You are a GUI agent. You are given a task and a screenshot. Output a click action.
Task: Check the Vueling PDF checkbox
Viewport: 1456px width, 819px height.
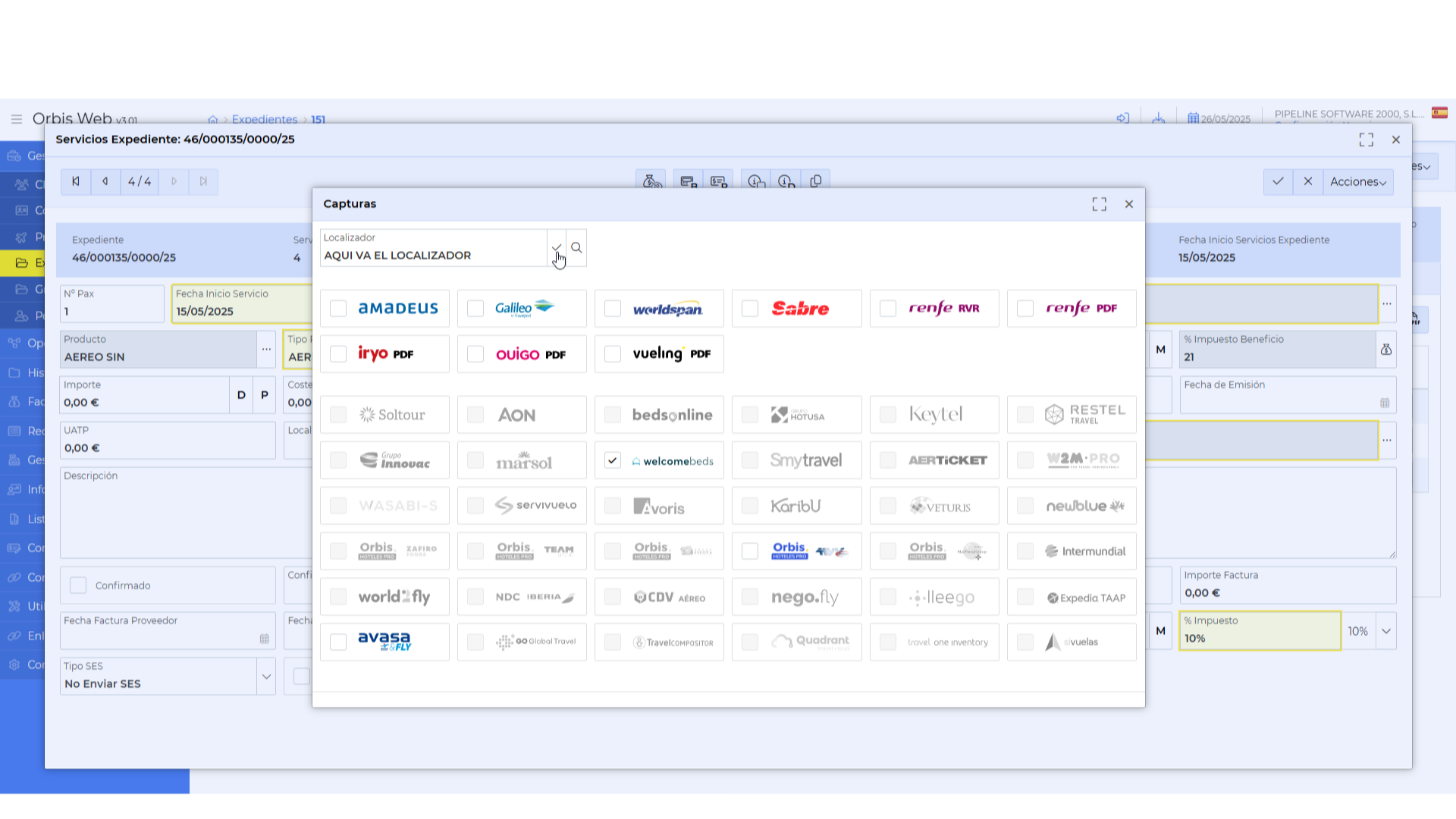613,354
